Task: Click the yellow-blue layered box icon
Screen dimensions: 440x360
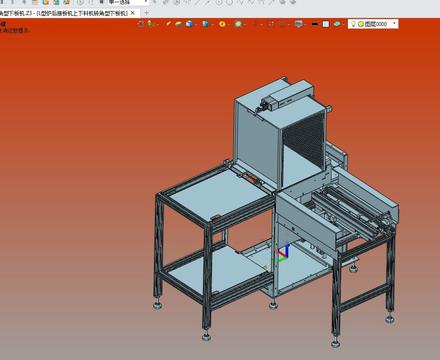Action: 179,24
